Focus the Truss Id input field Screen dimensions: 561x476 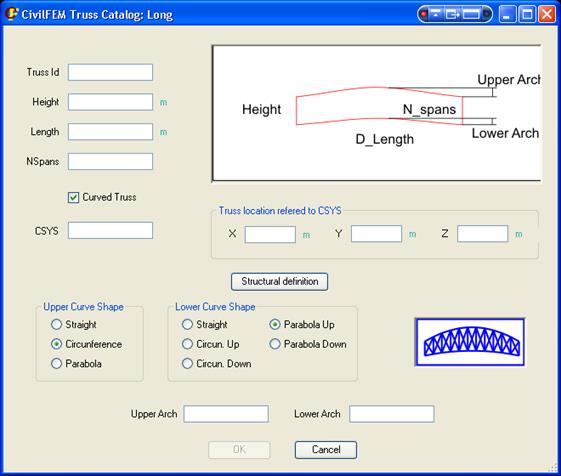tap(110, 72)
